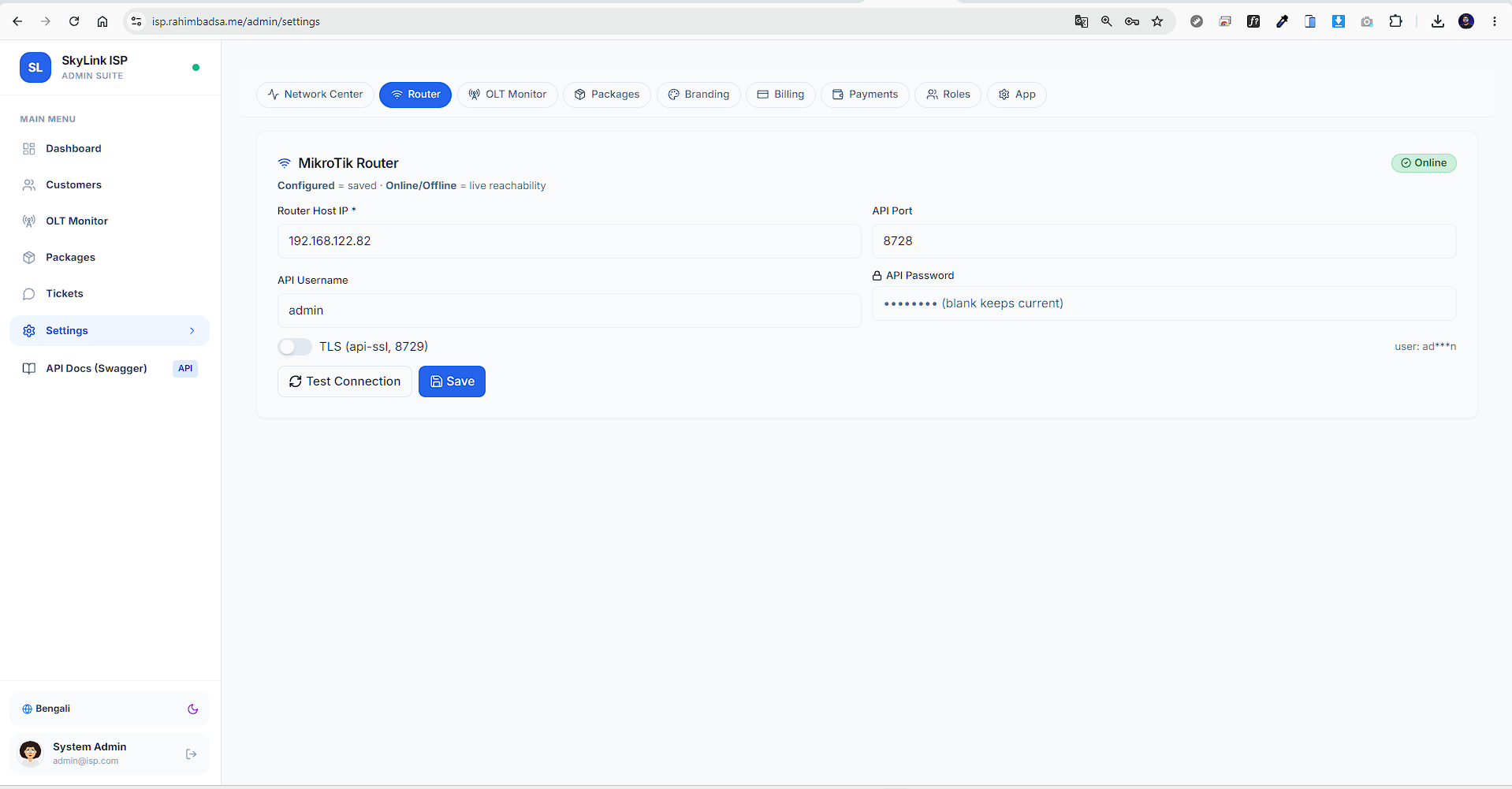Click the "user: ad***n" text
This screenshot has height=789, width=1512.
coord(1425,347)
